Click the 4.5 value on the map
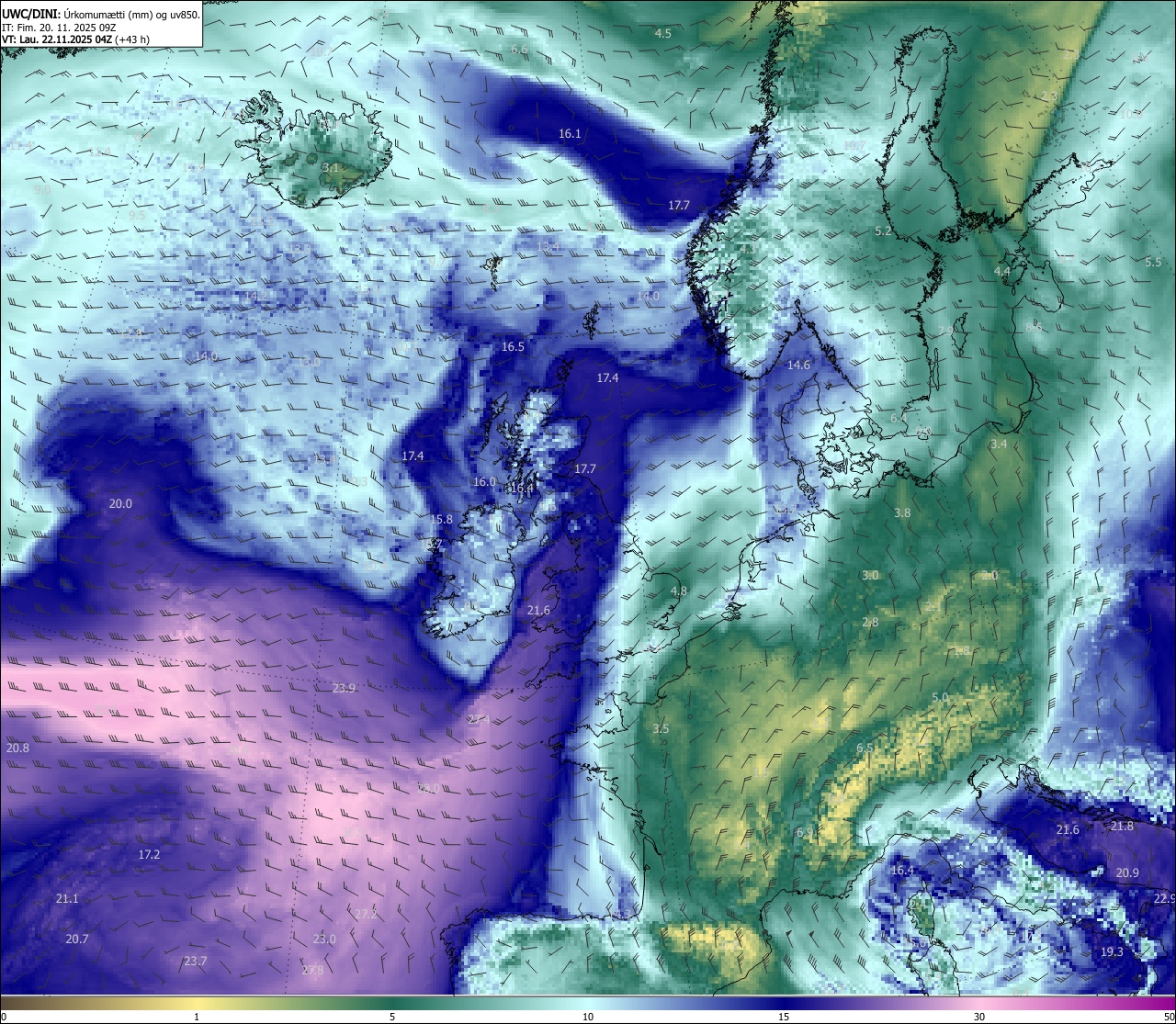The image size is (1176, 1024). (662, 34)
